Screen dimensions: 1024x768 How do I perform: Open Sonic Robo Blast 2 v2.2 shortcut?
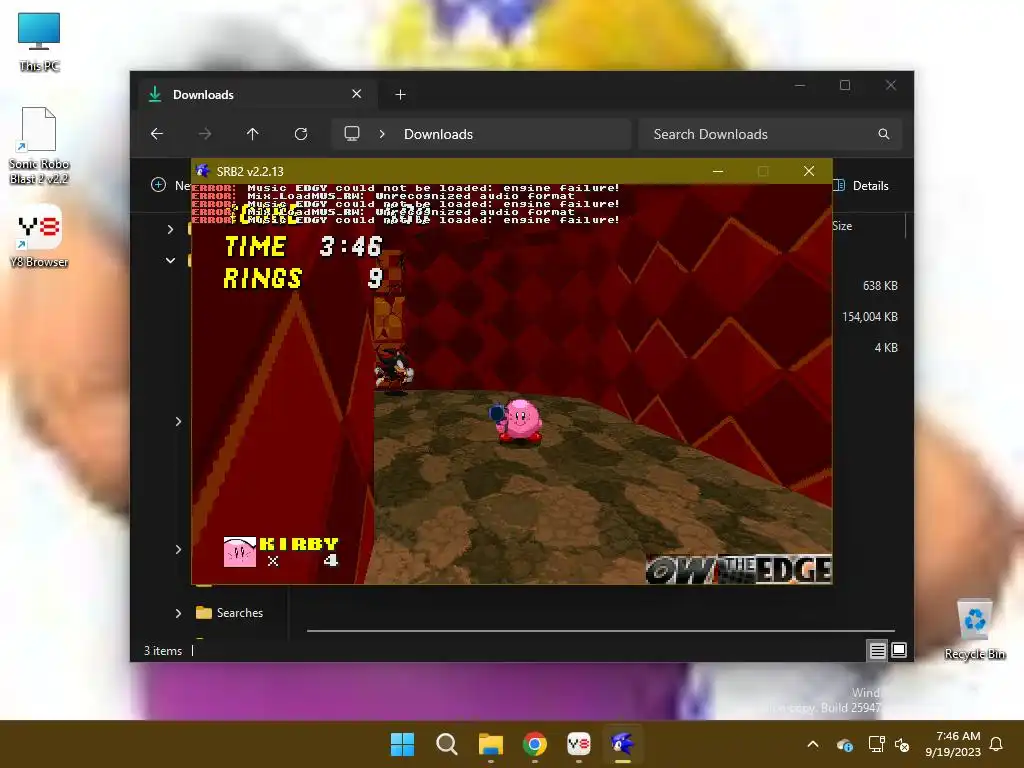coord(39,145)
